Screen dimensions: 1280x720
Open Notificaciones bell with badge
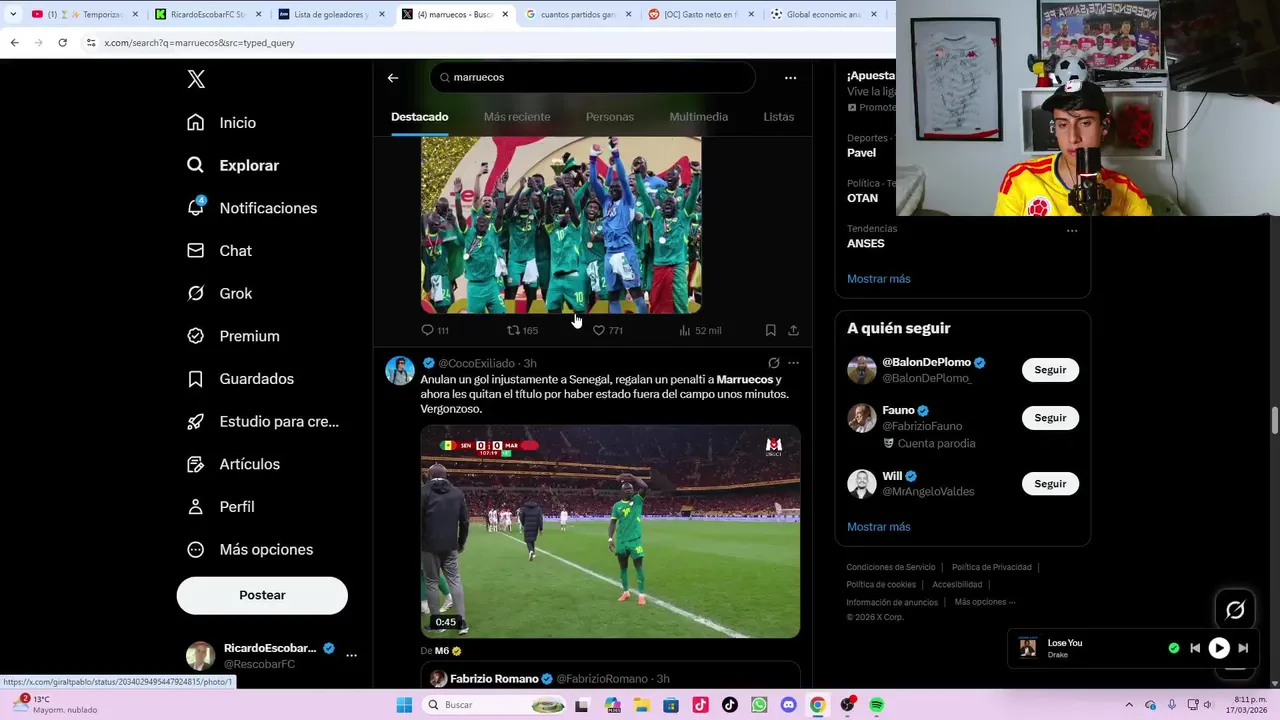pyautogui.click(x=252, y=208)
